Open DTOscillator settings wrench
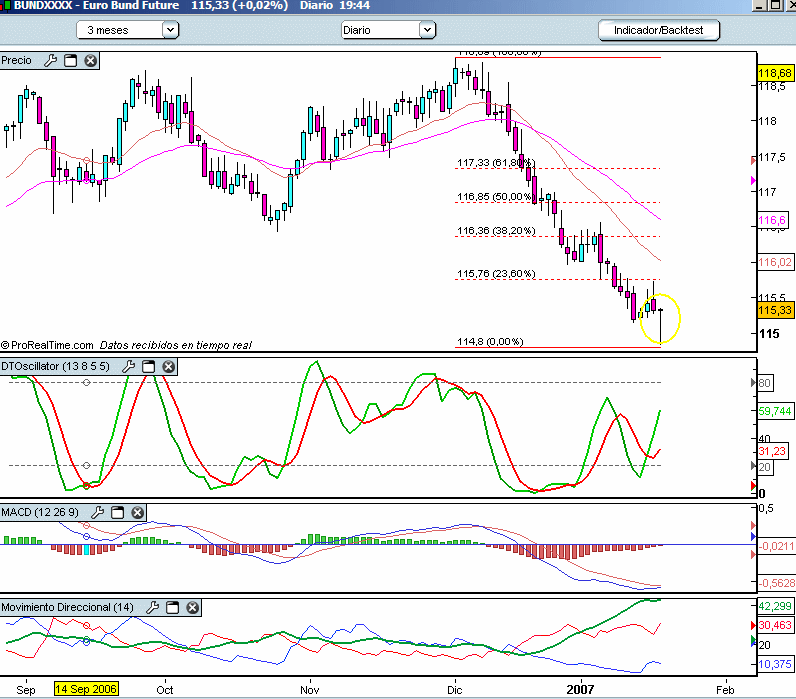Image resolution: width=796 pixels, height=699 pixels. click(x=128, y=367)
